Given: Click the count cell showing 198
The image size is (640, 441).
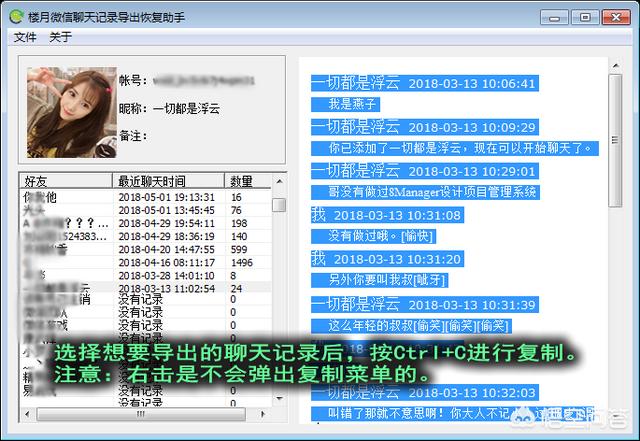Looking at the screenshot, I should [x=239, y=223].
